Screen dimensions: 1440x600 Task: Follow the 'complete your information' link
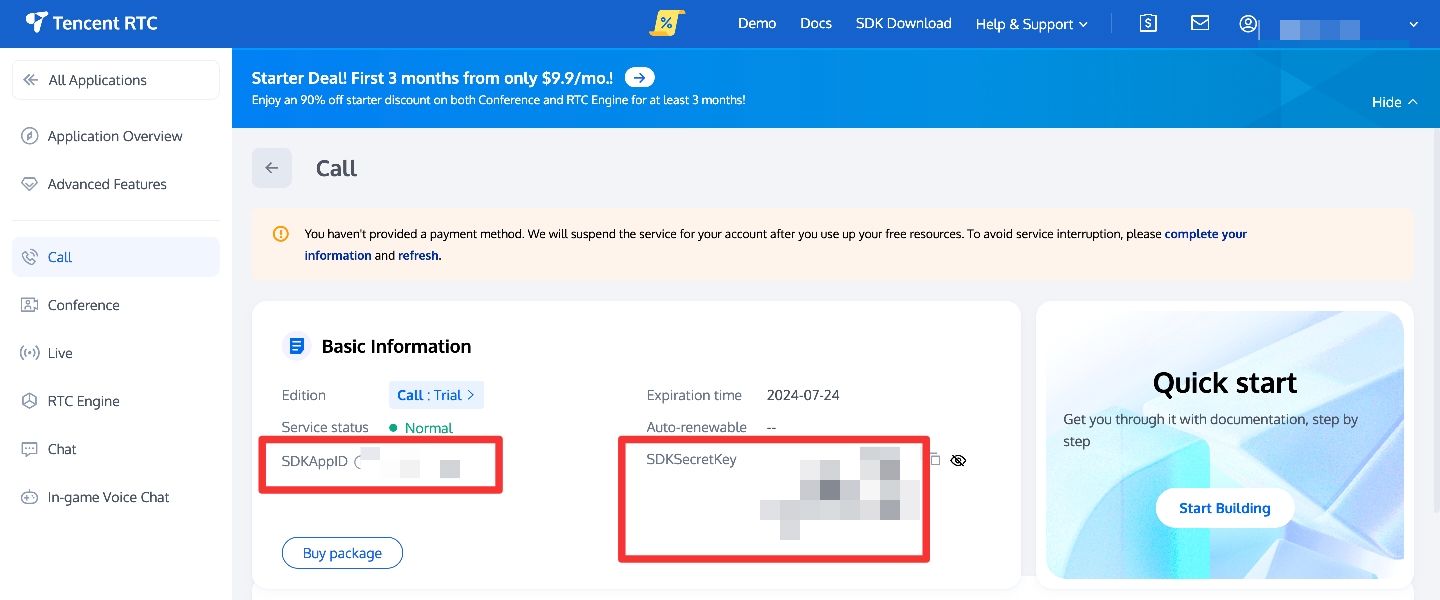tap(1205, 234)
